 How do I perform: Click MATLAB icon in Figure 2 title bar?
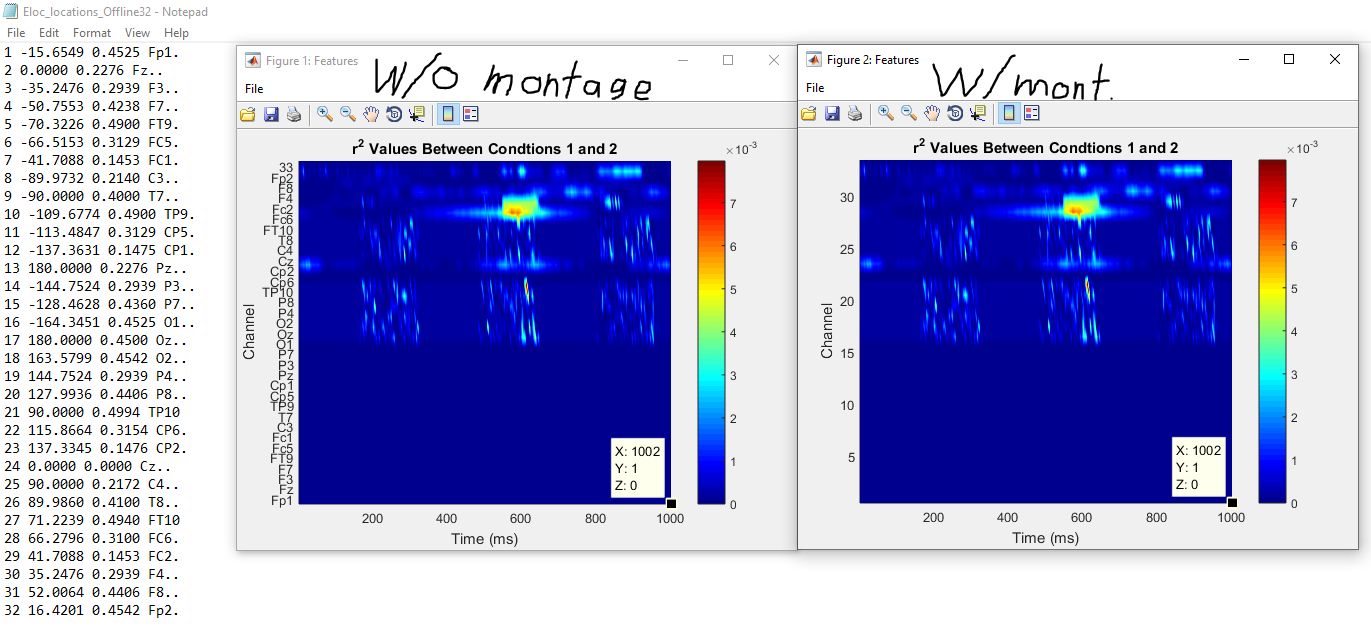[x=814, y=60]
